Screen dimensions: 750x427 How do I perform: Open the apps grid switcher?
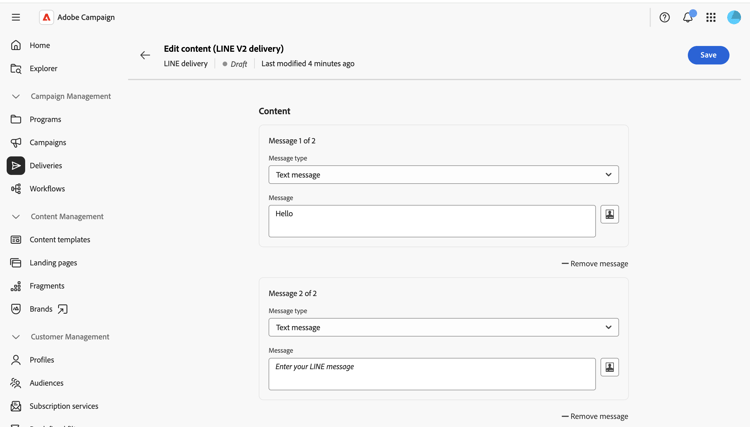click(711, 17)
